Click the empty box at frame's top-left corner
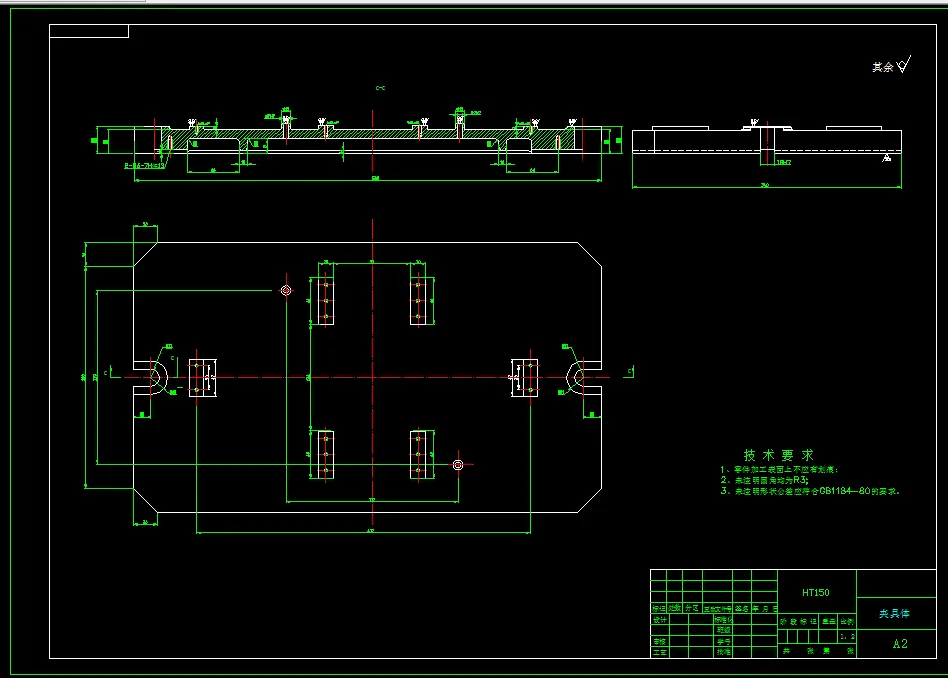The image size is (948, 678). [89, 31]
